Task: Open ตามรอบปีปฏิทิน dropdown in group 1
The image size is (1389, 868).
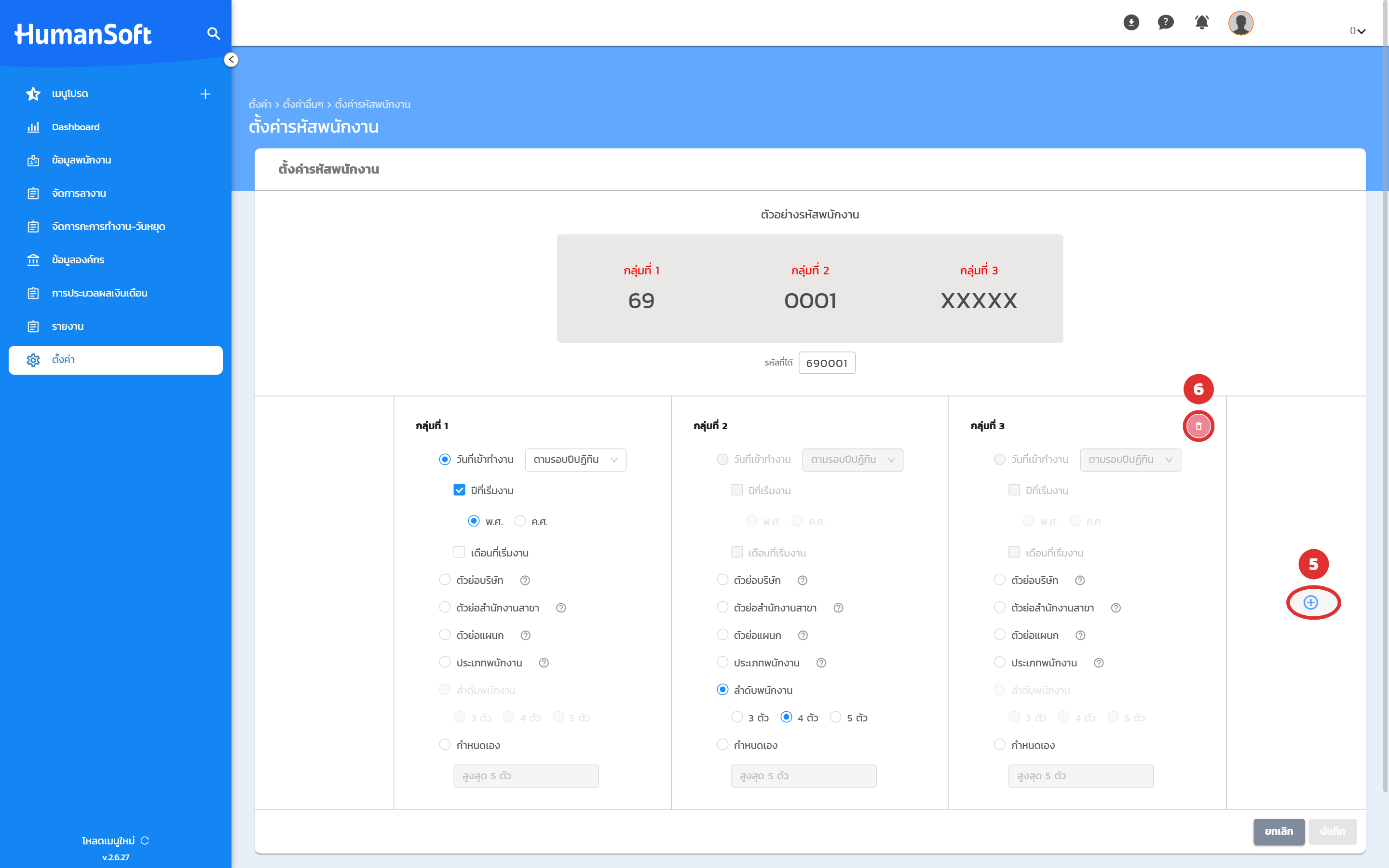Action: tap(576, 460)
